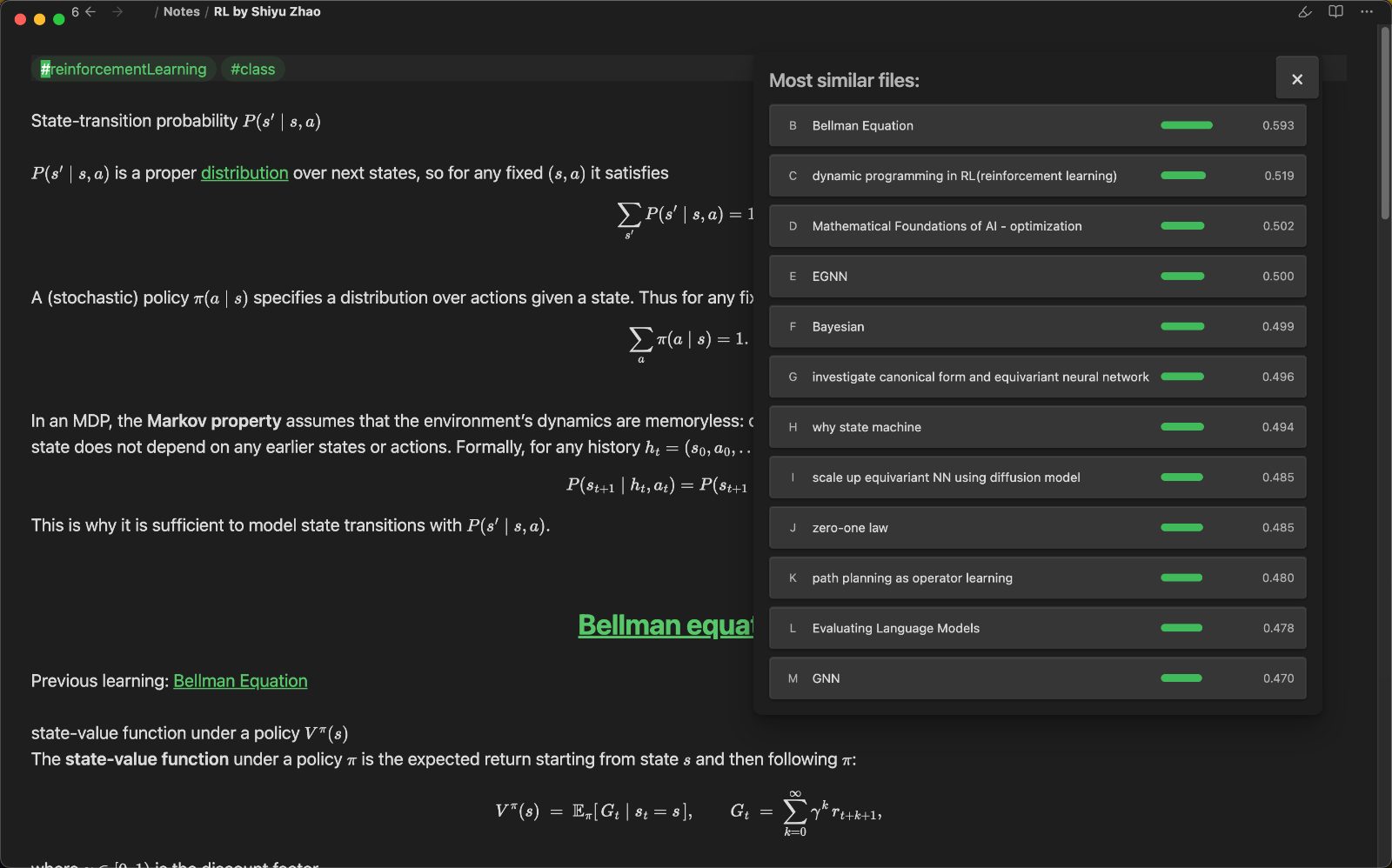Open Evaluating Language Models result

1037,628
